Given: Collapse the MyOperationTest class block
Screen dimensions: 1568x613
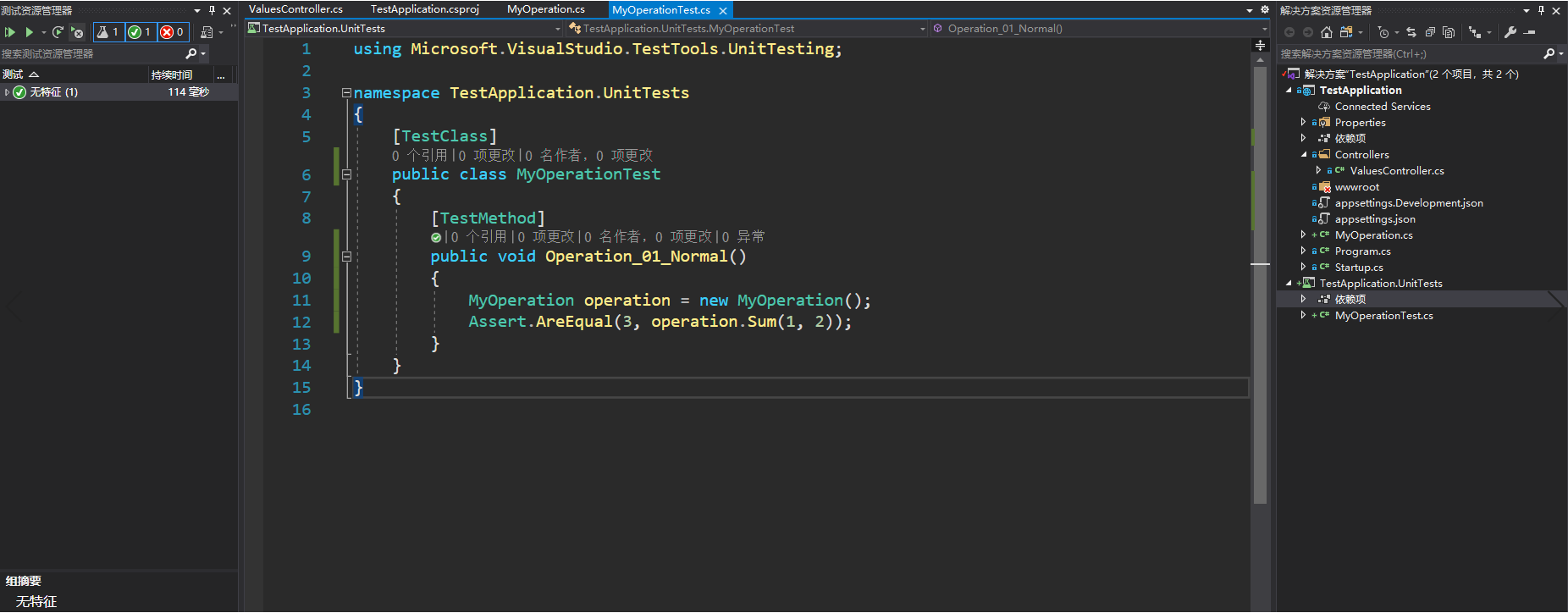Looking at the screenshot, I should (346, 174).
